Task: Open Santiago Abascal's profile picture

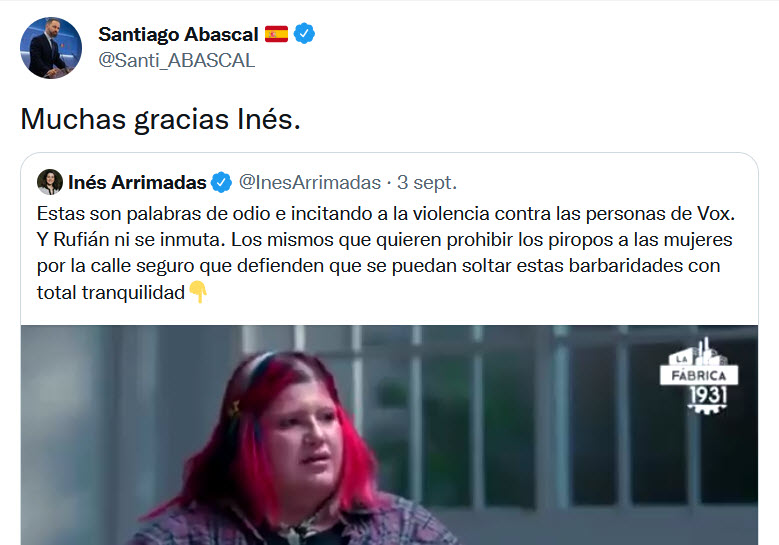Action: coord(51,48)
